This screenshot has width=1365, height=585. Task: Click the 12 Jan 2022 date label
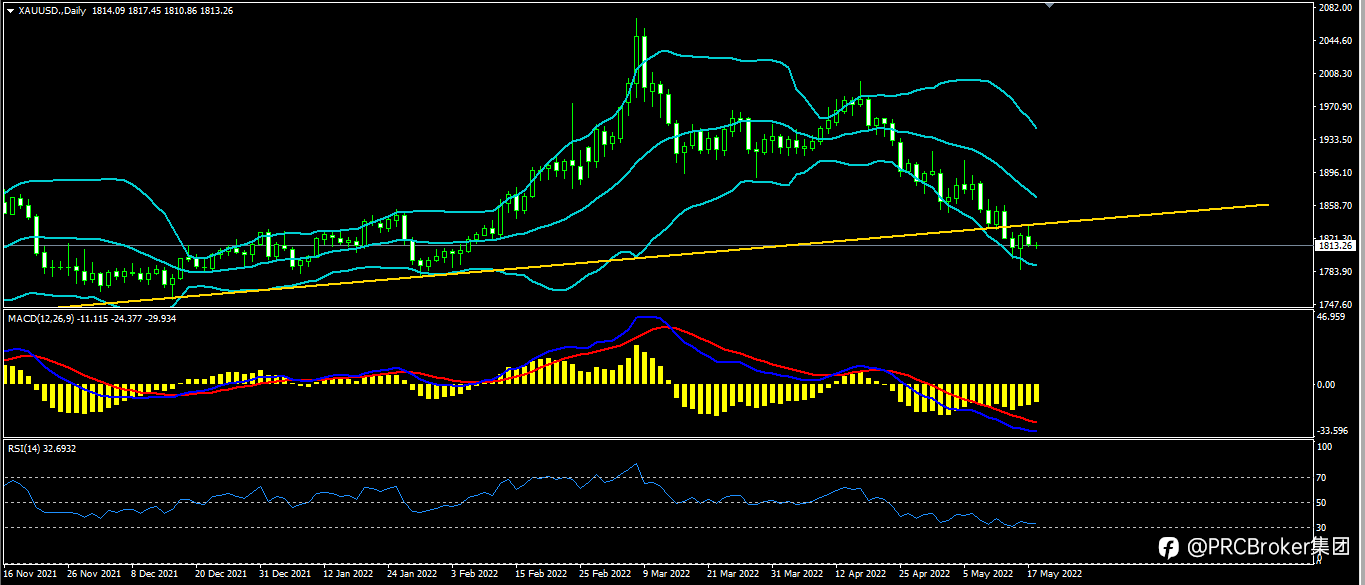(348, 575)
